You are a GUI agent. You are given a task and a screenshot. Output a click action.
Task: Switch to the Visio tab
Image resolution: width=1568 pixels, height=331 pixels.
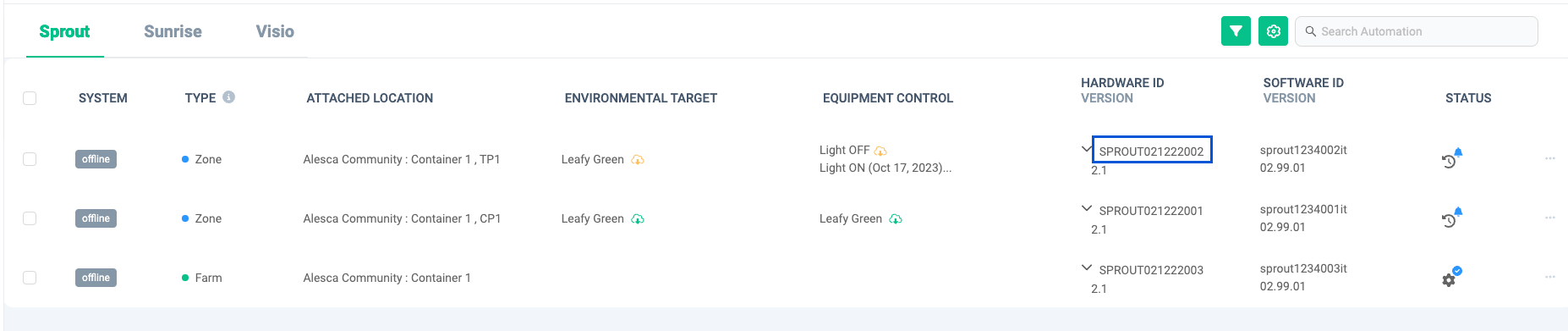275,31
